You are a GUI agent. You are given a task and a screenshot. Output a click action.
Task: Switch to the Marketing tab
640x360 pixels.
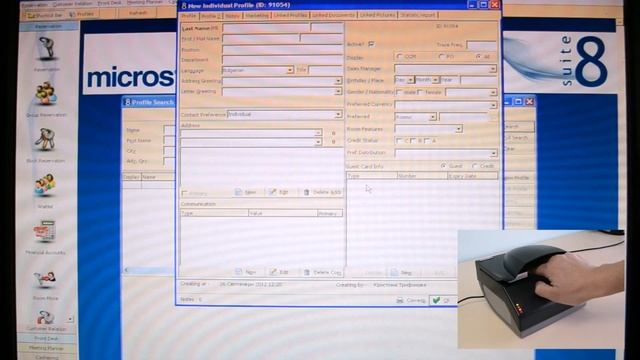(257, 16)
